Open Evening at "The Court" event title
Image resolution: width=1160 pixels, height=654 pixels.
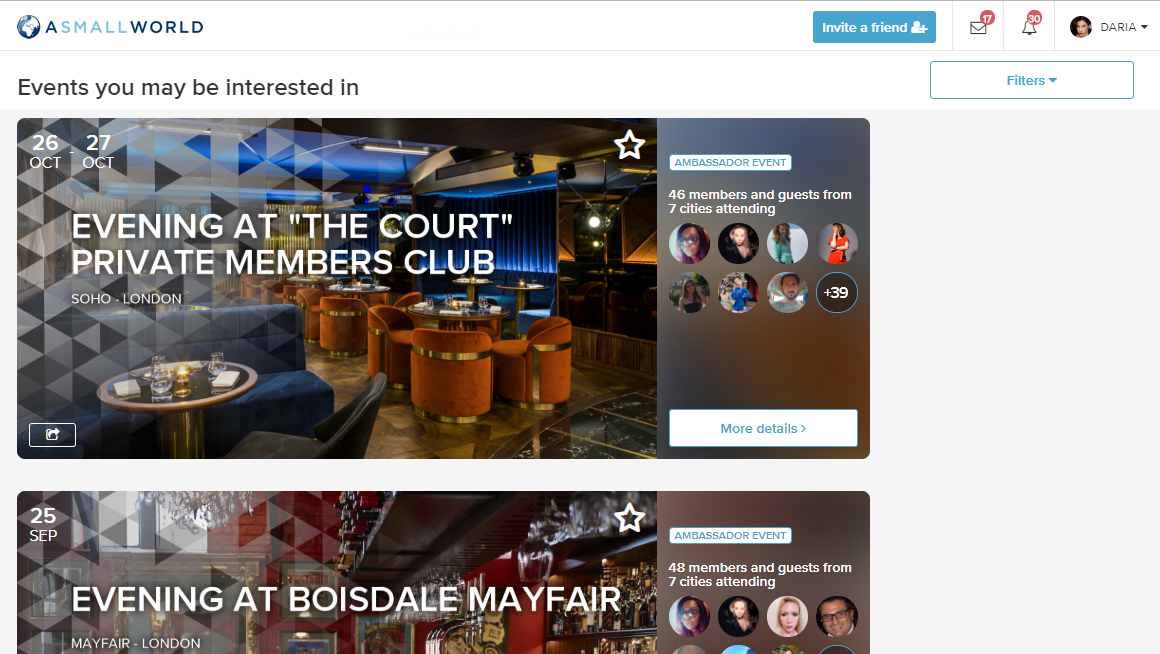292,244
